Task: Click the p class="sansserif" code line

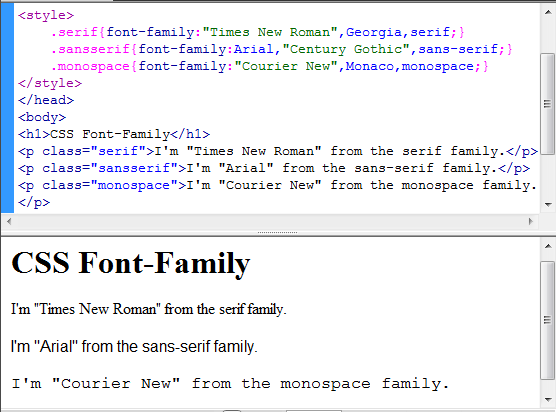Action: click(x=274, y=168)
